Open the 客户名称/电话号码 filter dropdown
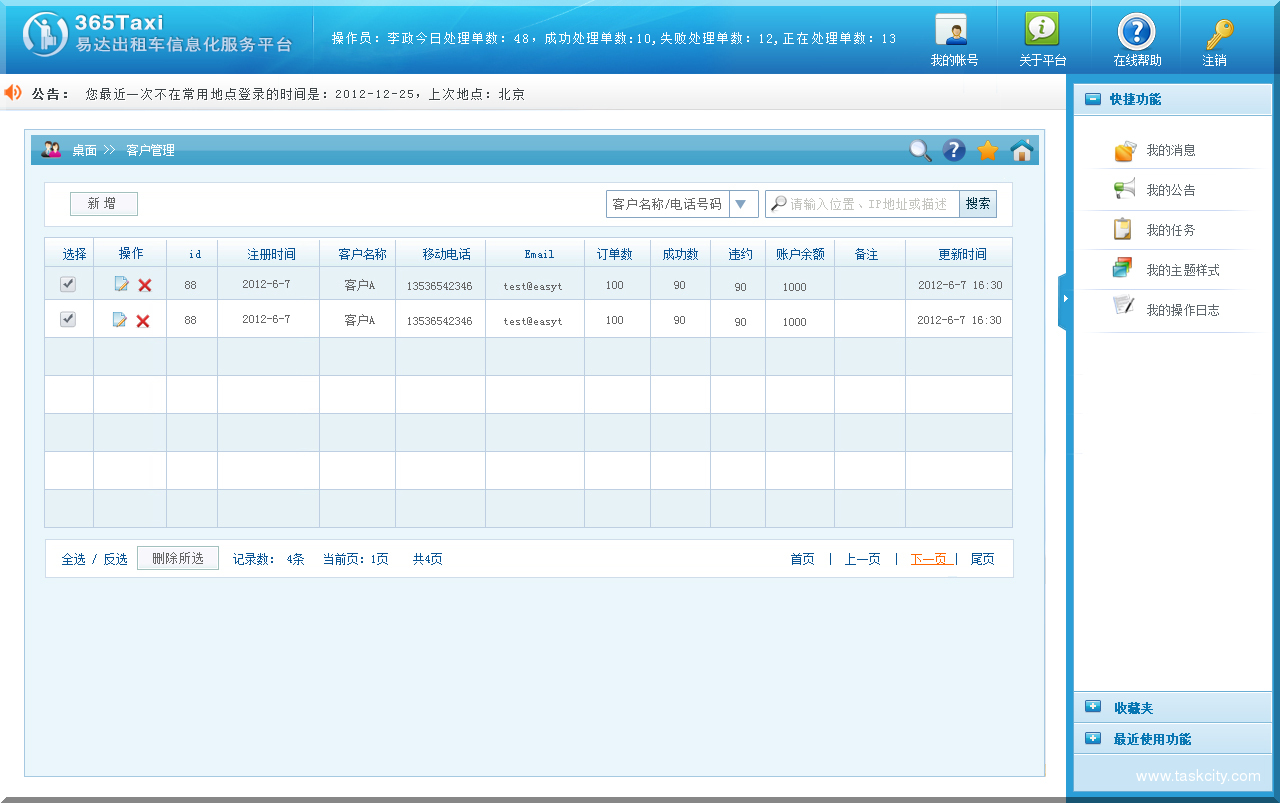This screenshot has width=1280, height=803. pyautogui.click(x=682, y=204)
